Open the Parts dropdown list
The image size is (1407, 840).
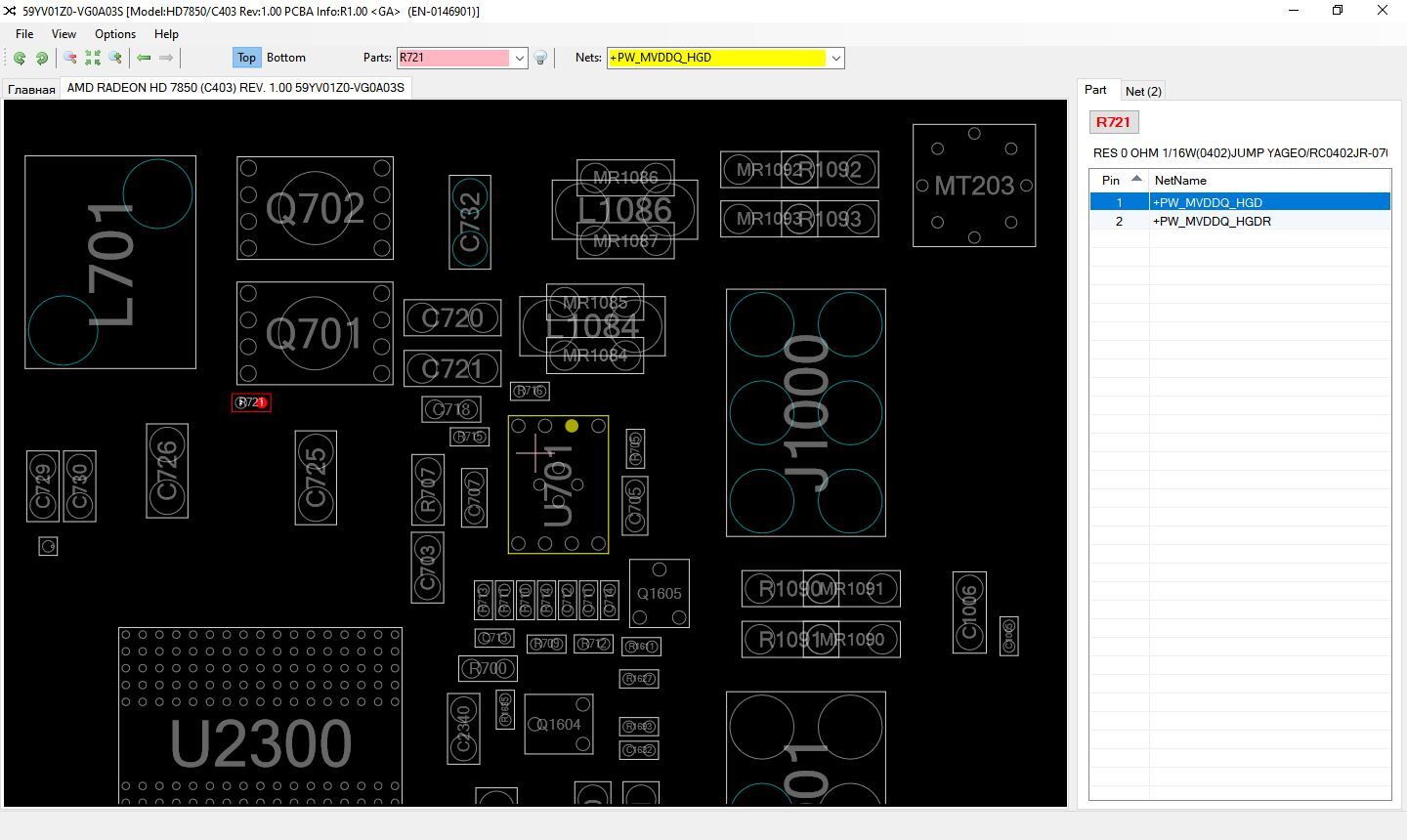(x=520, y=58)
